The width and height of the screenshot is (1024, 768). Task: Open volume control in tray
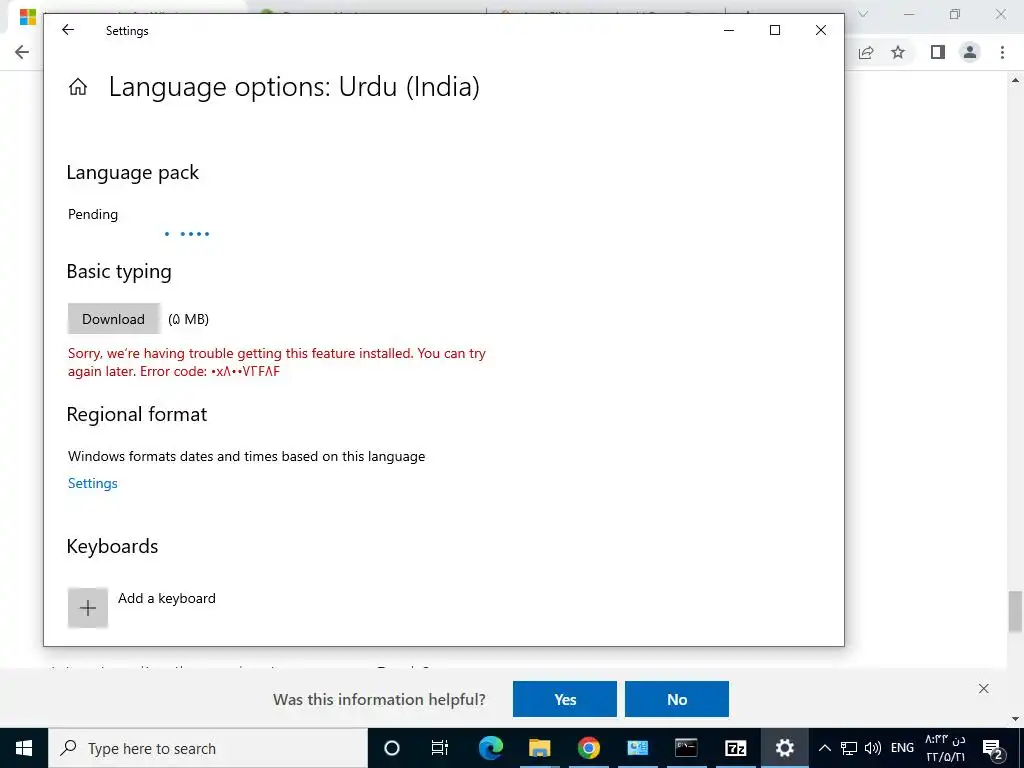pyautogui.click(x=872, y=748)
